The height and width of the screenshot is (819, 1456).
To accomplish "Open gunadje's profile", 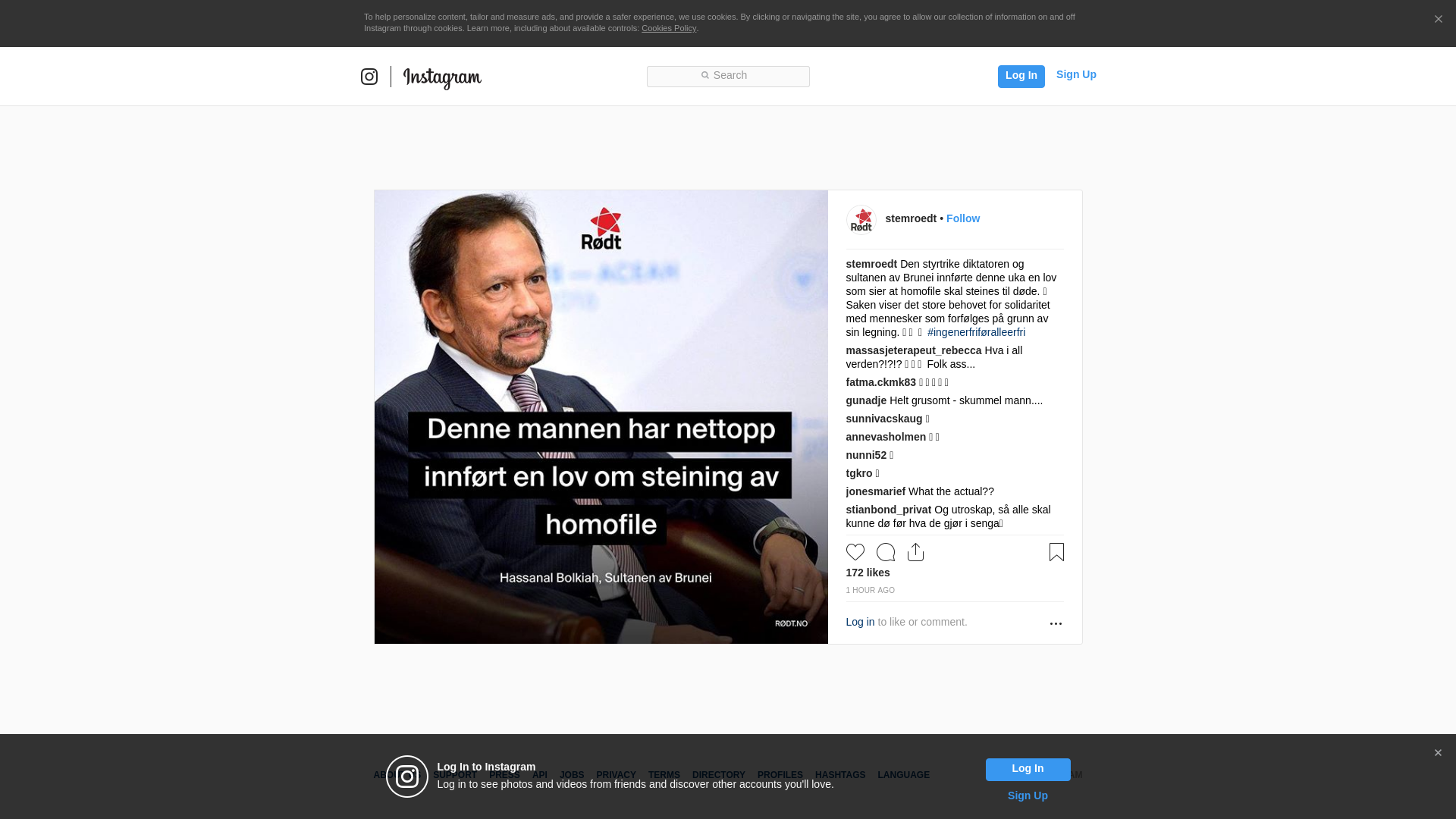I will click(866, 400).
